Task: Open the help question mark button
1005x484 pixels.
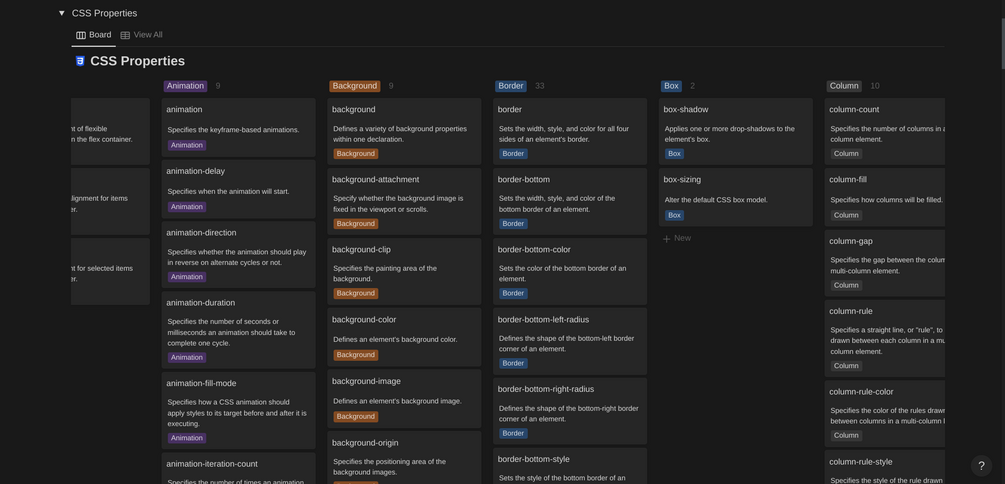Action: [981, 465]
